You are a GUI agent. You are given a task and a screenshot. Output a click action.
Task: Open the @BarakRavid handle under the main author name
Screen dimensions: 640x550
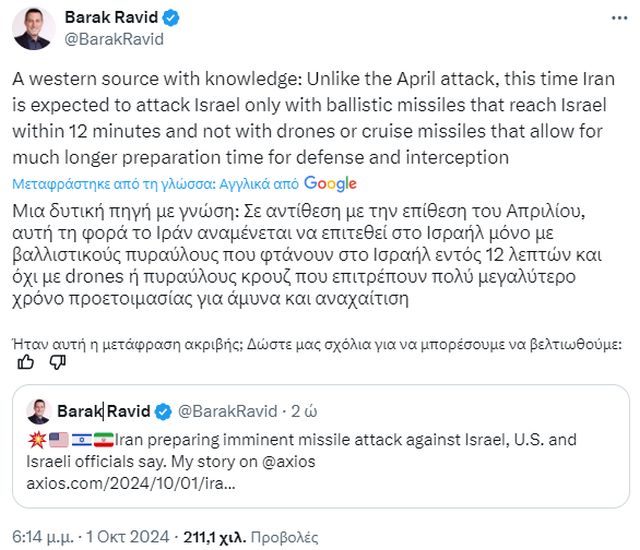(x=114, y=40)
